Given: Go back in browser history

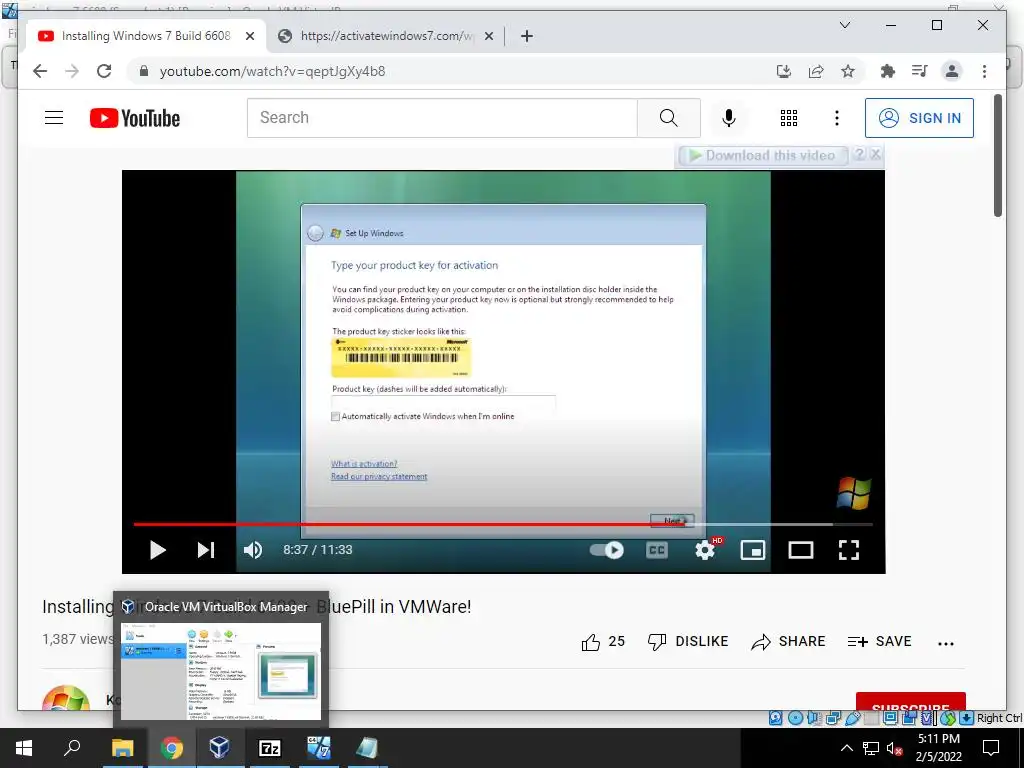Looking at the screenshot, I should (x=40, y=71).
